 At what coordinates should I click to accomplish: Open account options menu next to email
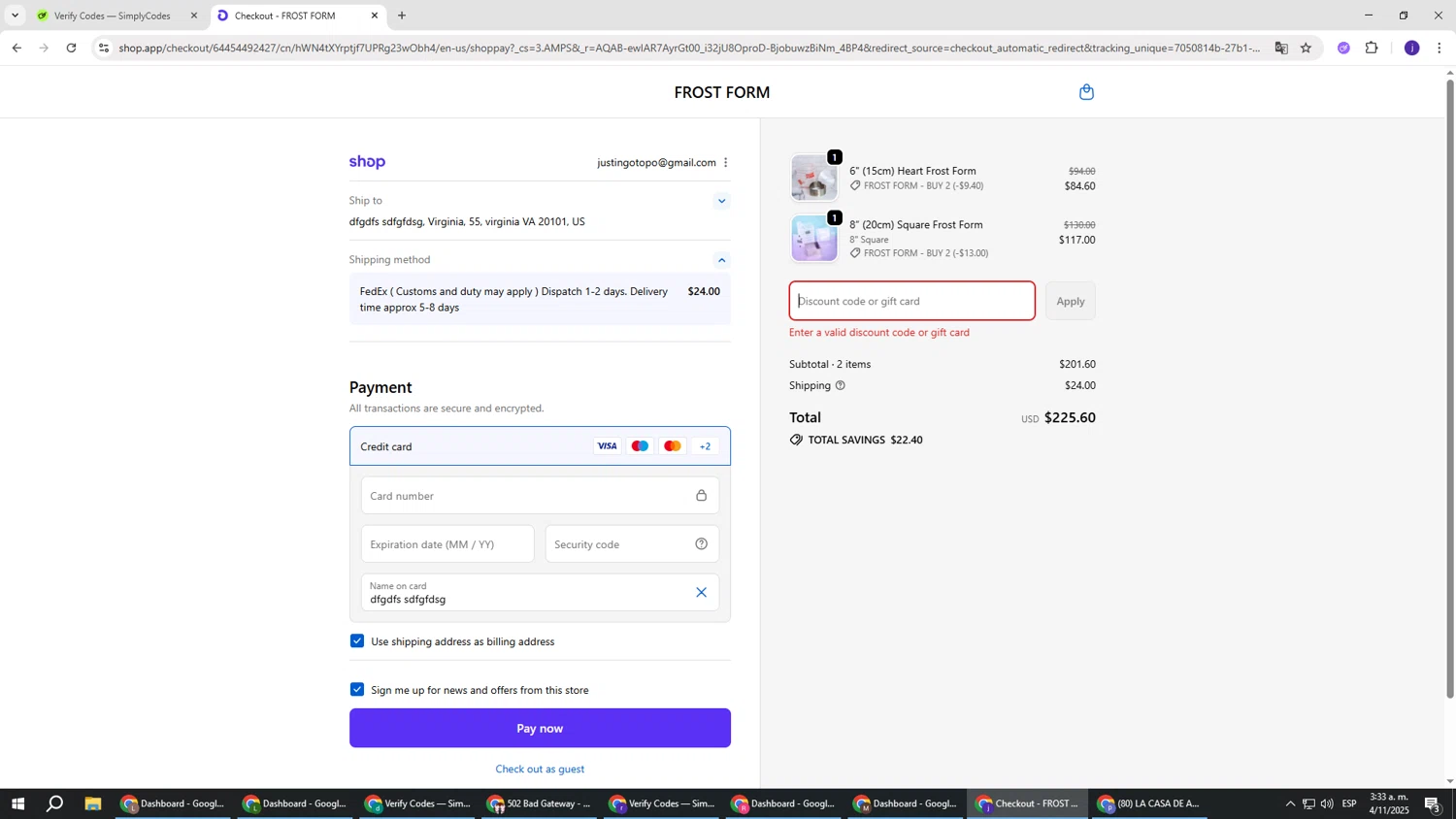click(725, 163)
